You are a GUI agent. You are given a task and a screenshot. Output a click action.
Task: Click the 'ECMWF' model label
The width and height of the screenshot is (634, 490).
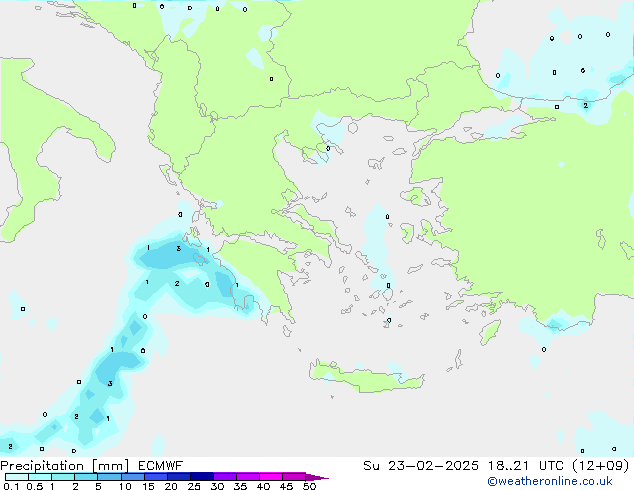pyautogui.click(x=161, y=466)
